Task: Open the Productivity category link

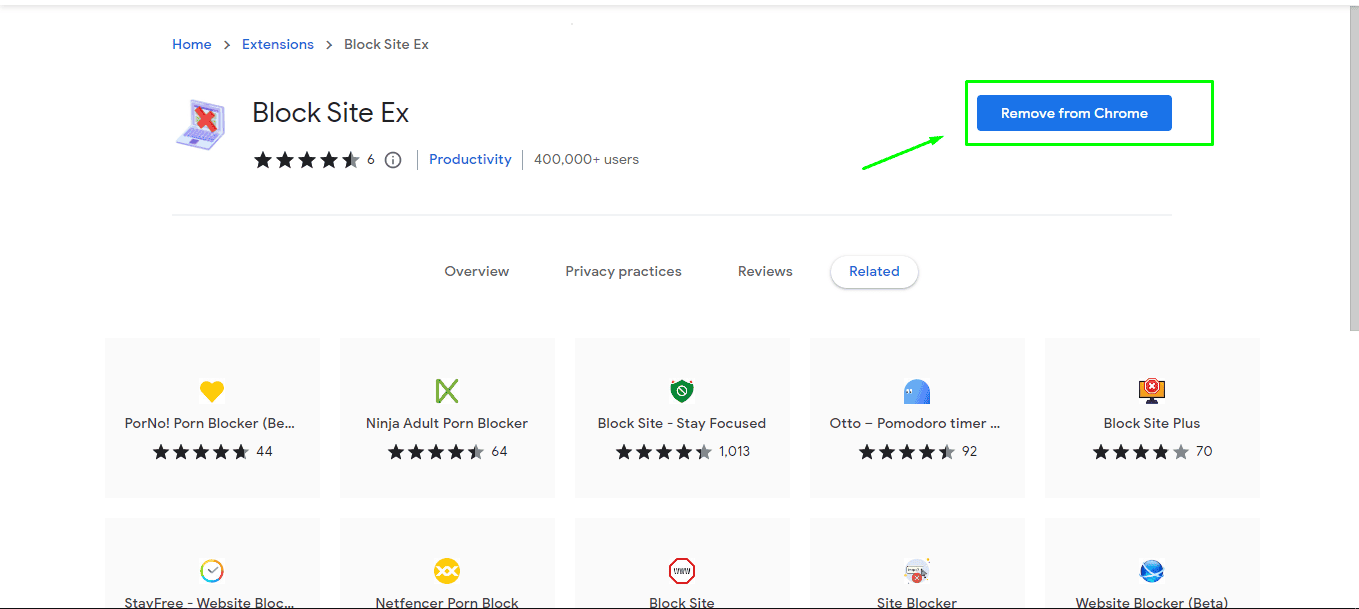Action: 470,159
